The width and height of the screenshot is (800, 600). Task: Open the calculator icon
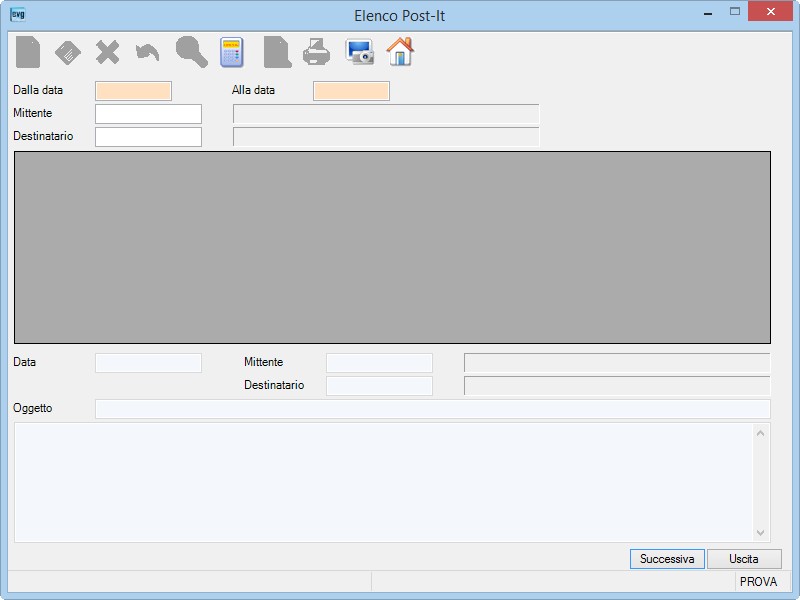click(232, 52)
